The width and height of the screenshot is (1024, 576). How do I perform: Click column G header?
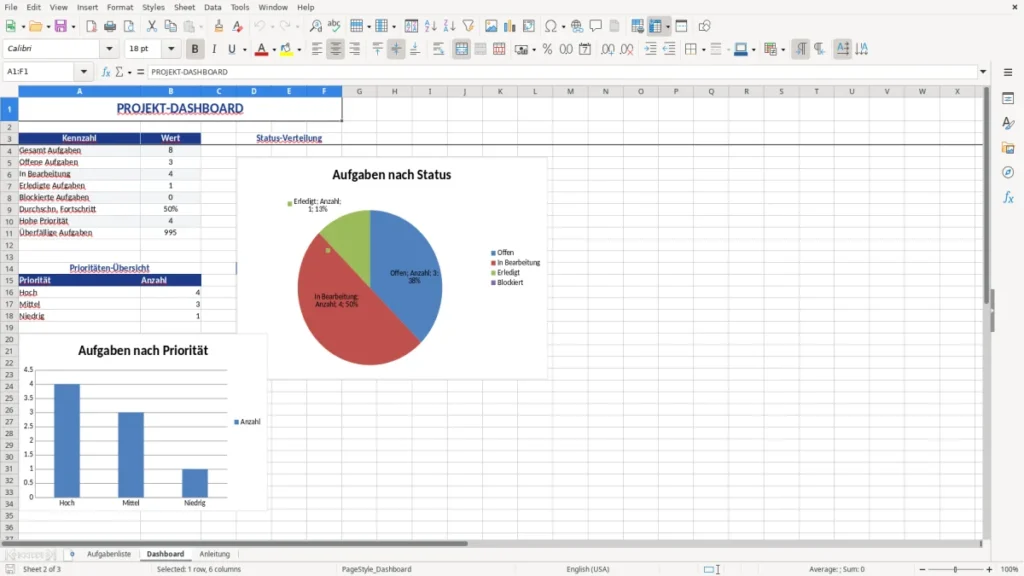coord(359,91)
